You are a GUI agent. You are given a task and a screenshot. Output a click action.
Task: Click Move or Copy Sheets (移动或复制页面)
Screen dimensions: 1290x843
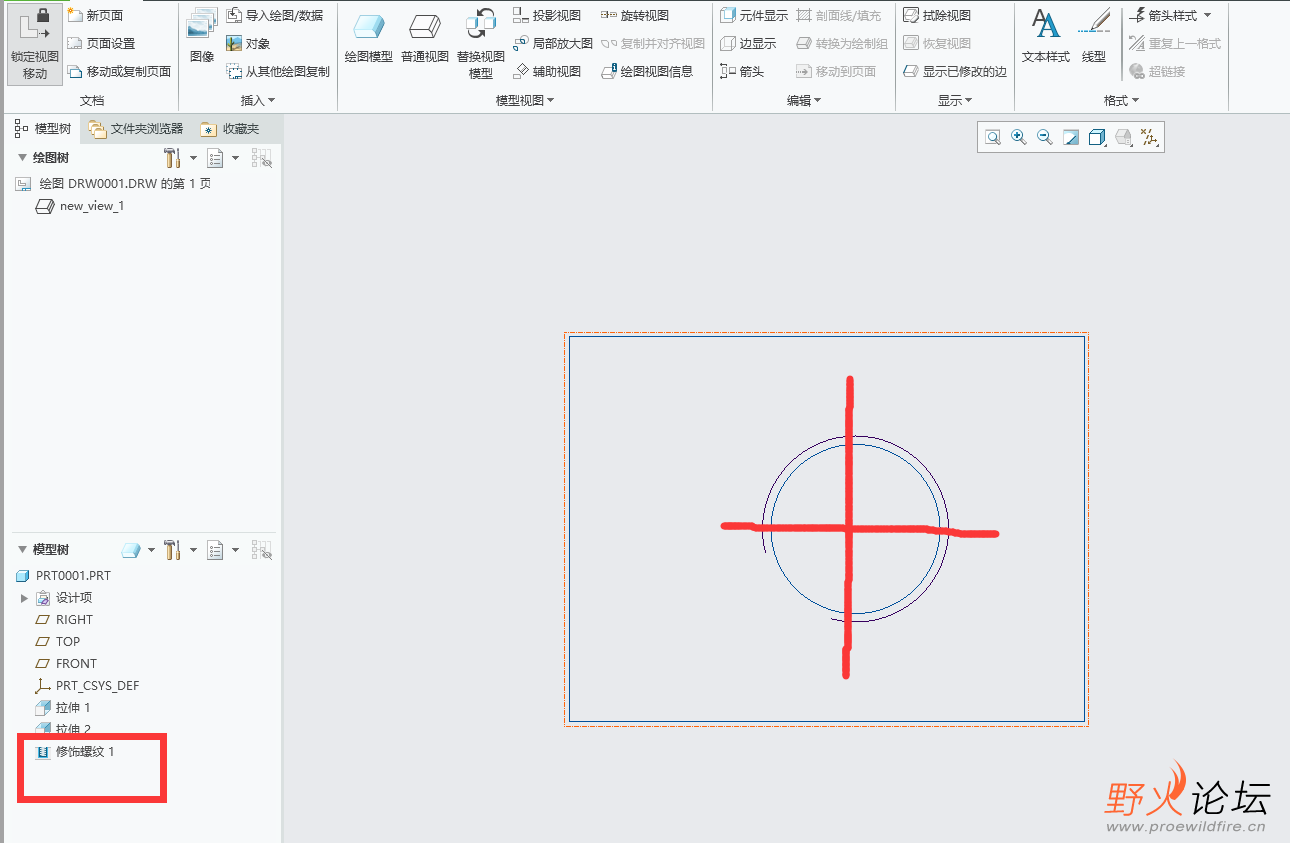[119, 71]
